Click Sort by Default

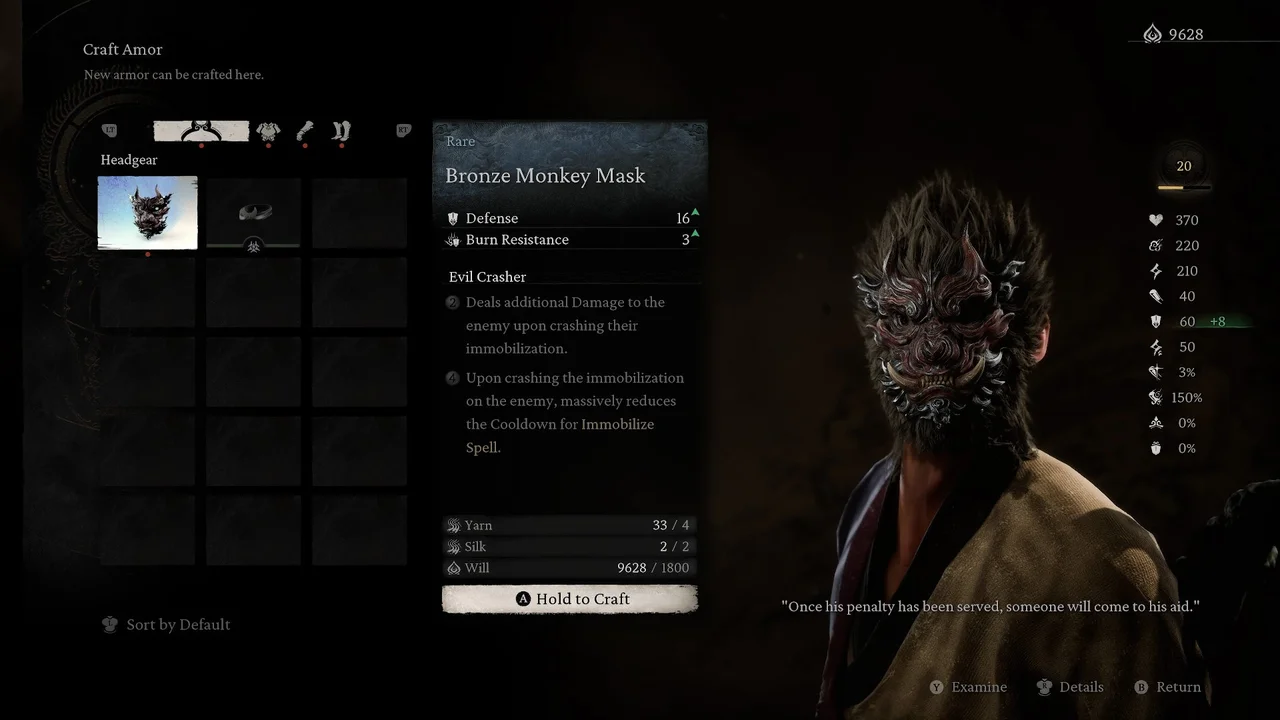167,624
